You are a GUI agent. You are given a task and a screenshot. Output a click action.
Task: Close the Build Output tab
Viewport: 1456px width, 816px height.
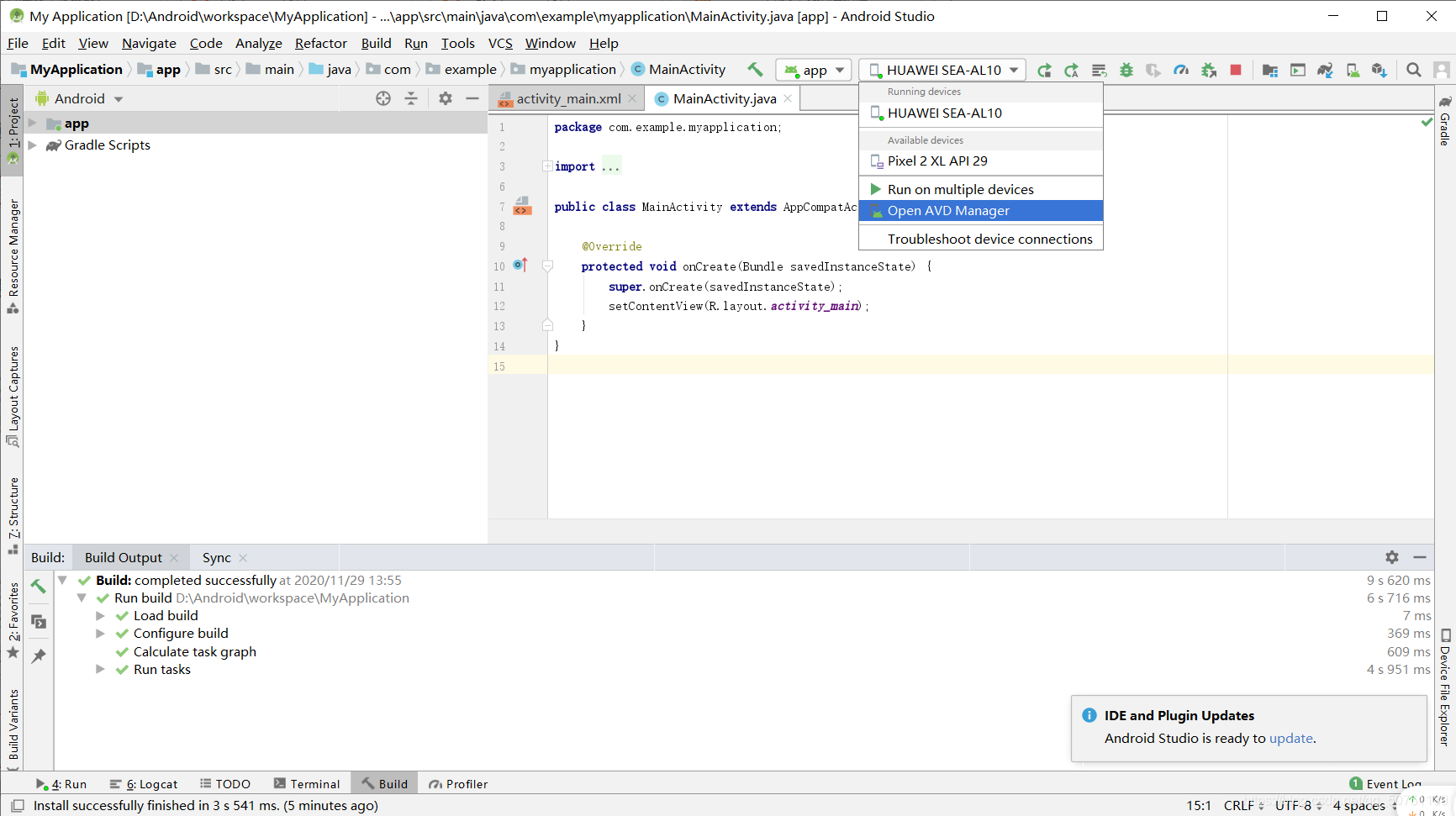point(174,558)
